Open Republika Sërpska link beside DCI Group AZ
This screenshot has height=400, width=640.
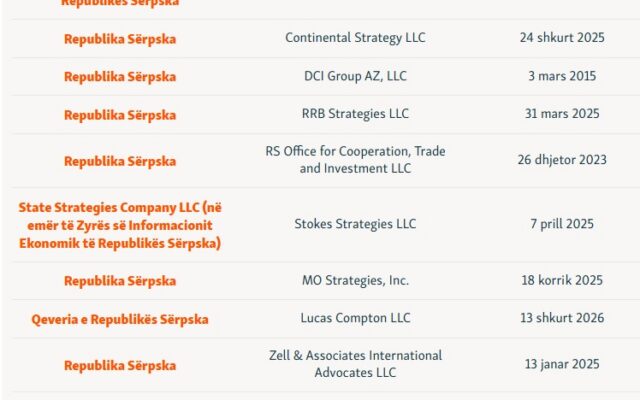(x=120, y=77)
